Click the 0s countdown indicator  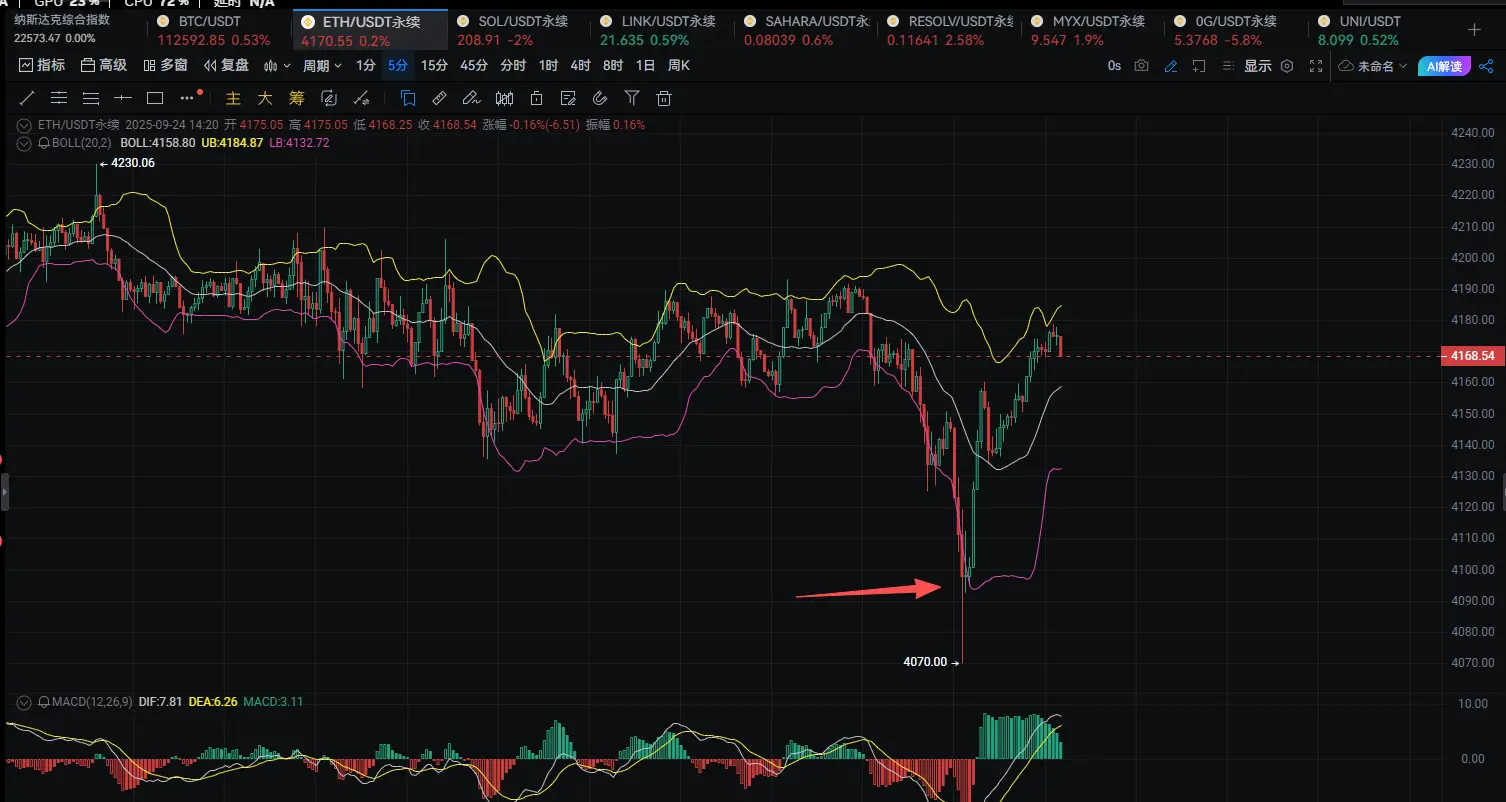[1114, 66]
